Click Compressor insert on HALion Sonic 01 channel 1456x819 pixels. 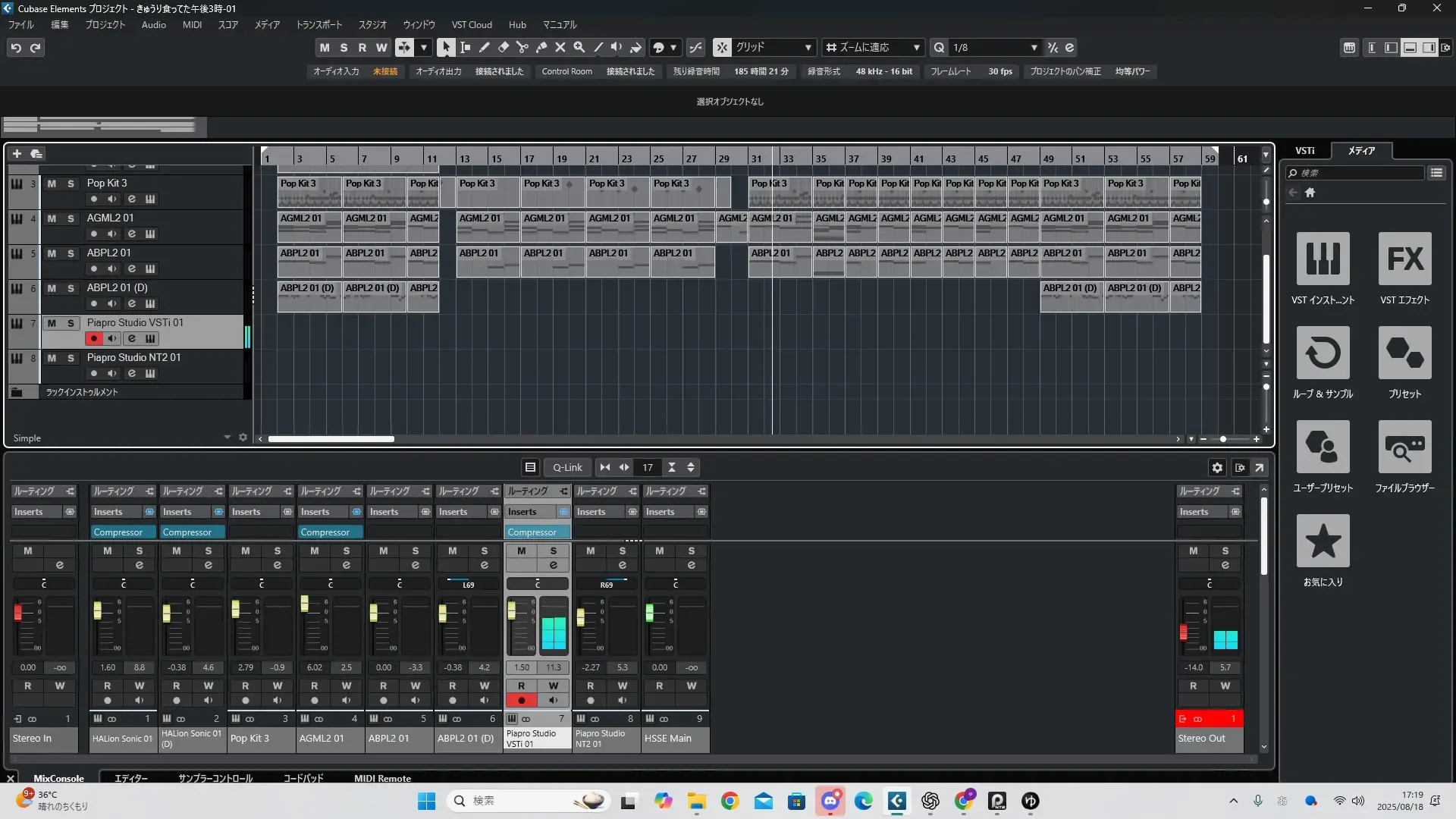click(118, 532)
